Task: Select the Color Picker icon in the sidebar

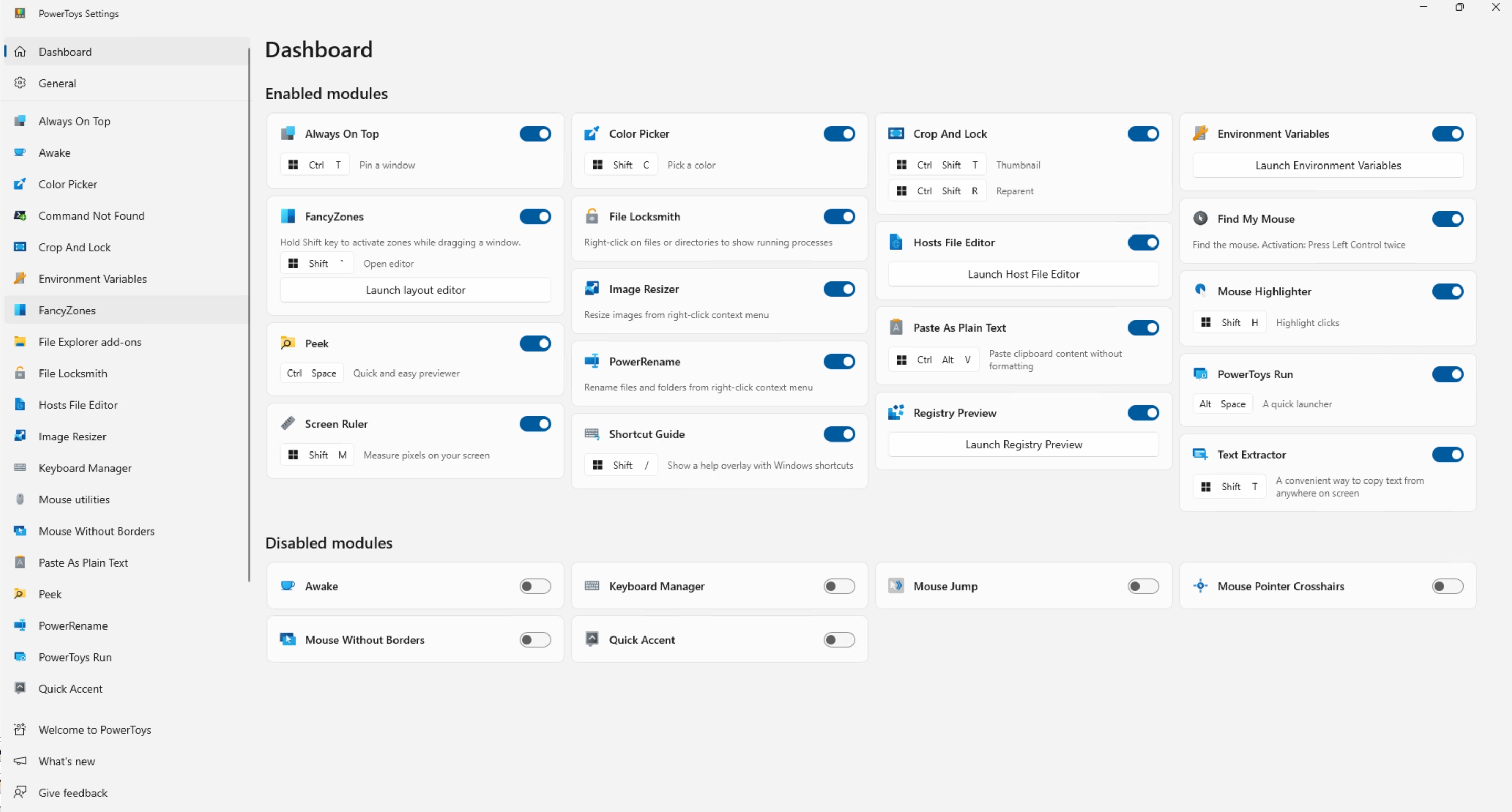Action: pyautogui.click(x=20, y=184)
